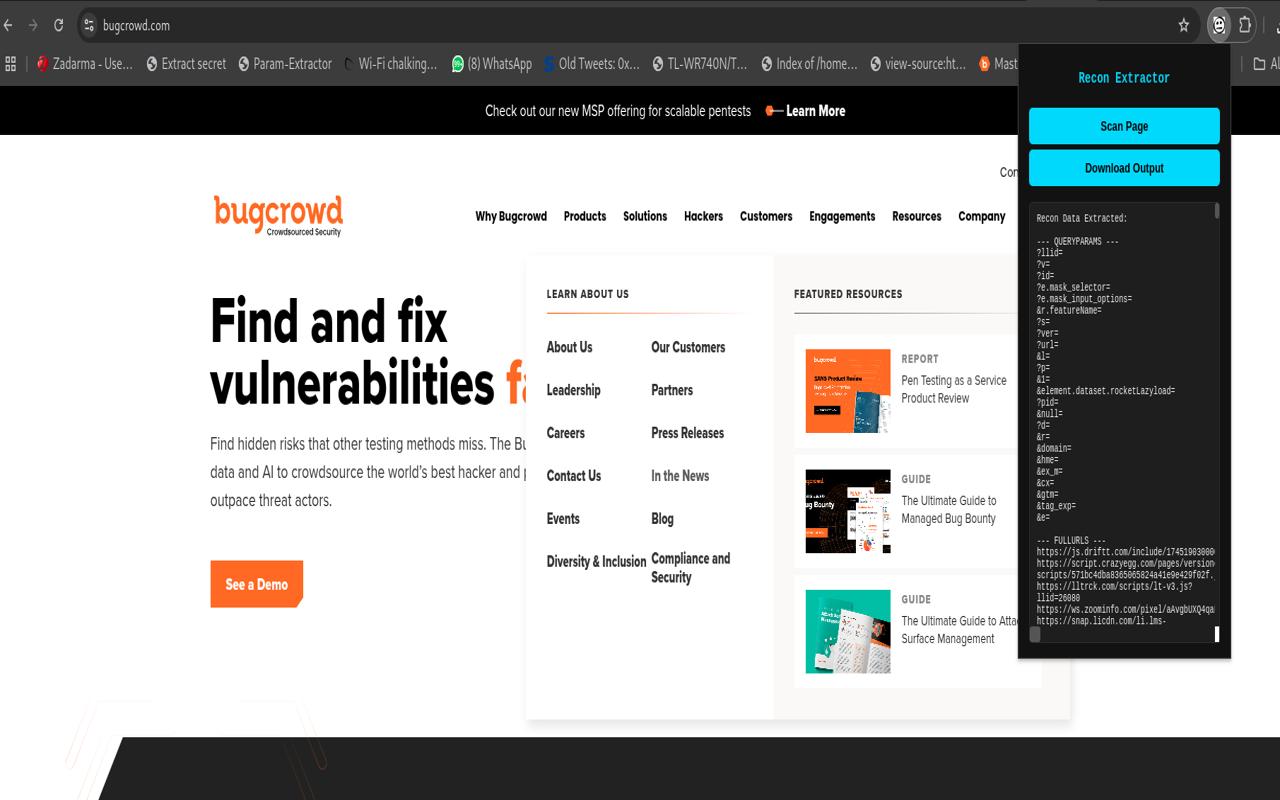Image resolution: width=1280 pixels, height=800 pixels.
Task: Open the Leadership link
Action: (573, 390)
